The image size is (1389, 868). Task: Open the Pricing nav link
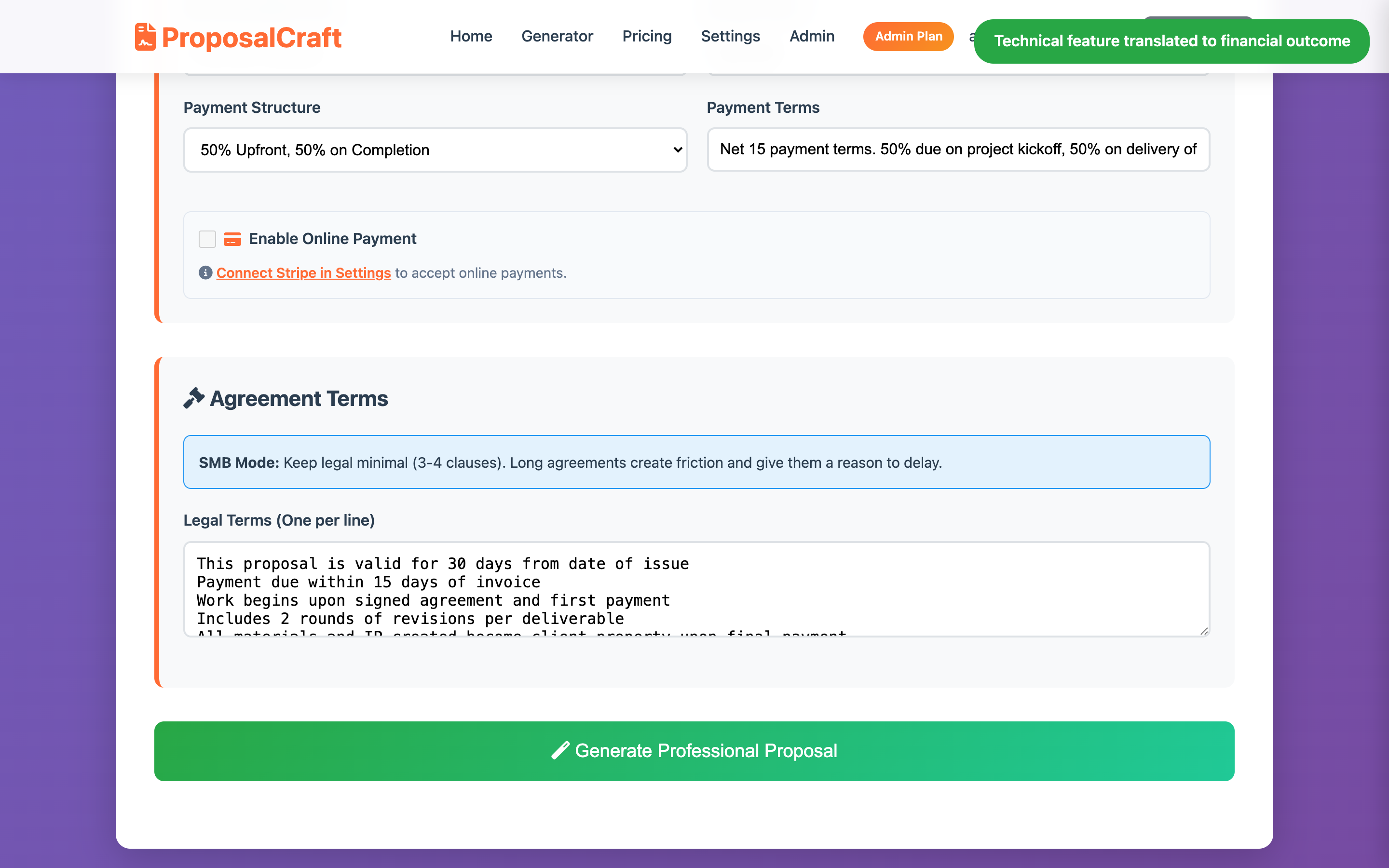(647, 36)
